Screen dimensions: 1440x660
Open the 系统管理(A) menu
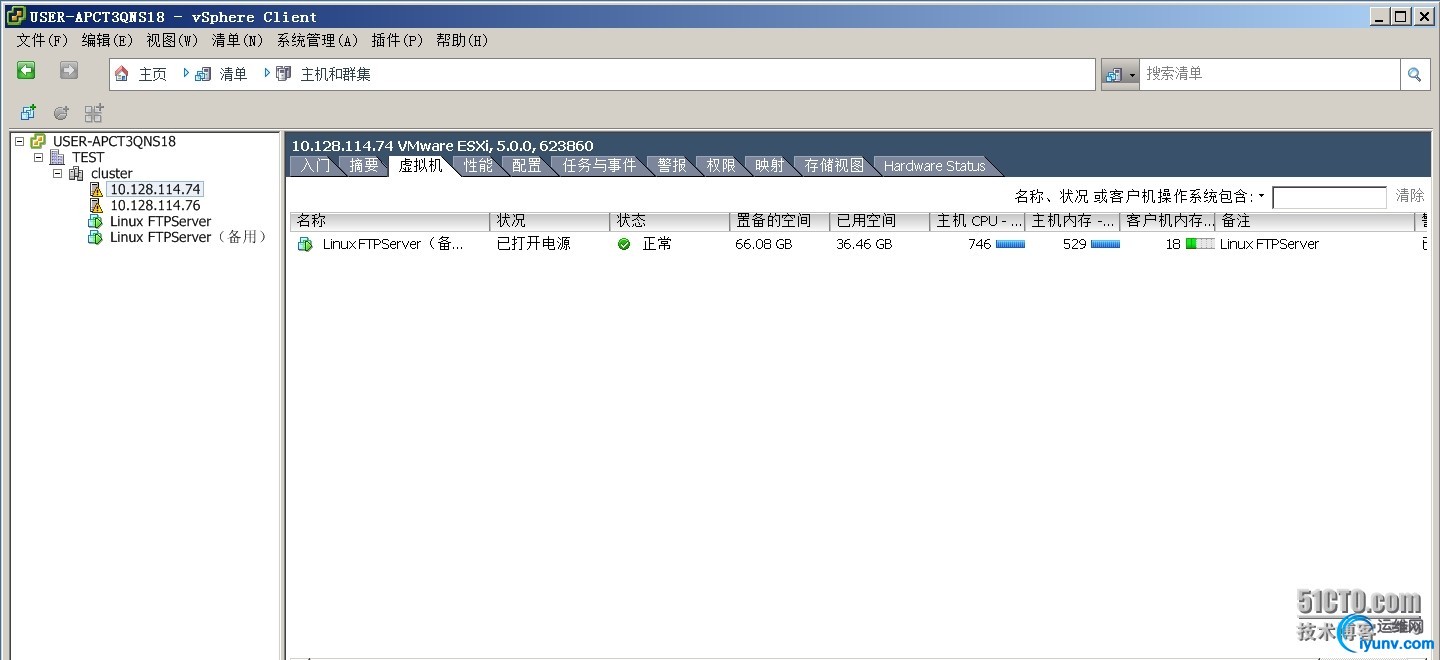click(317, 40)
